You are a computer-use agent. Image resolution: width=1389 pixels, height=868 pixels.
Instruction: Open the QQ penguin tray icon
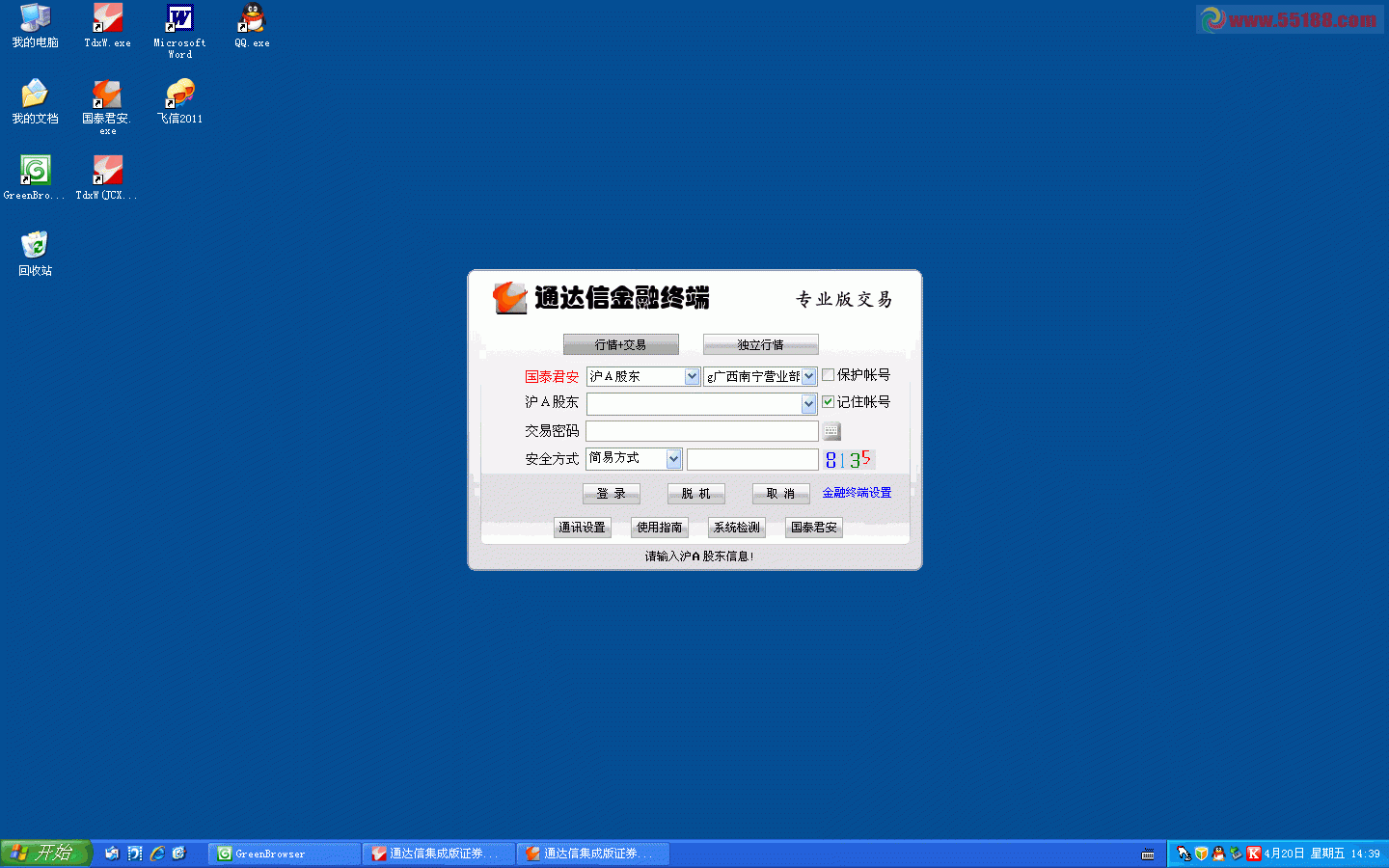(1218, 854)
